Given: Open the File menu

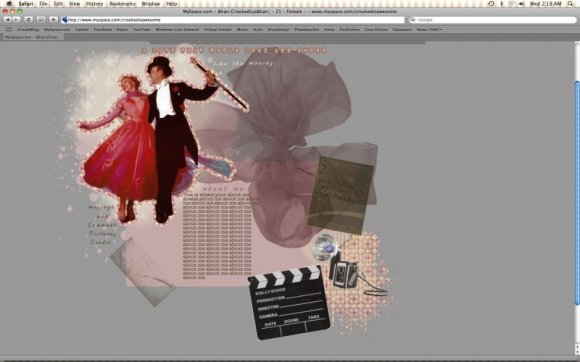Looking at the screenshot, I should pyautogui.click(x=43, y=4).
